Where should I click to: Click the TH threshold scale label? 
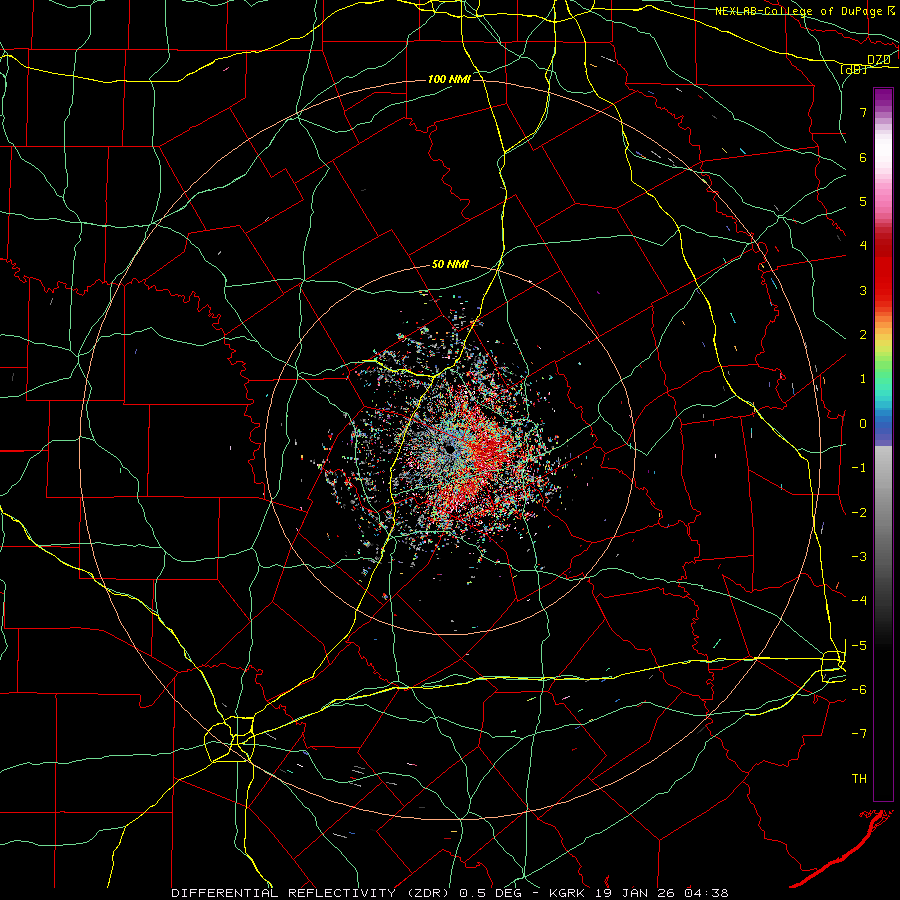[859, 779]
